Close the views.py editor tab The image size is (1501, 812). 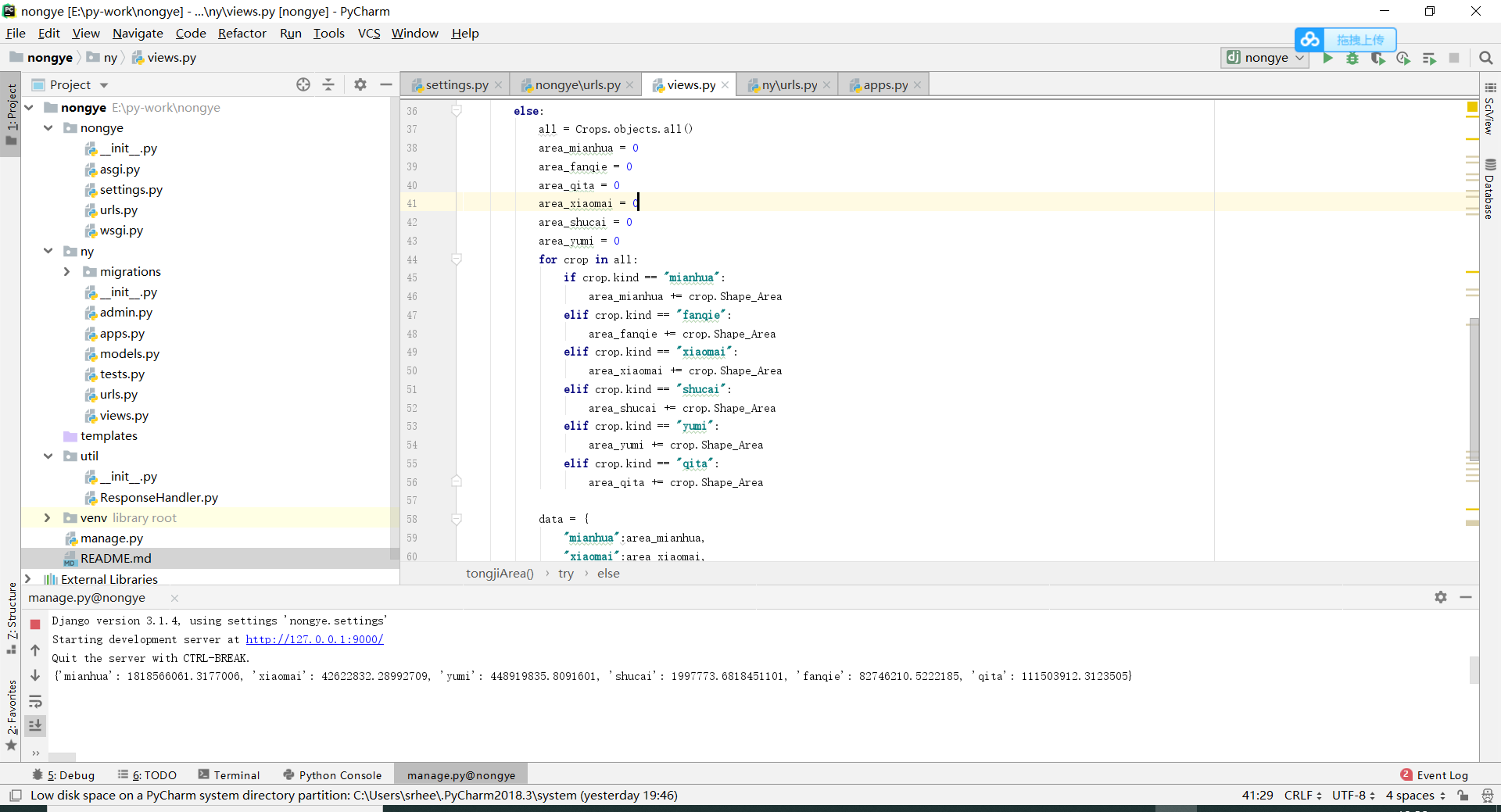tap(725, 85)
